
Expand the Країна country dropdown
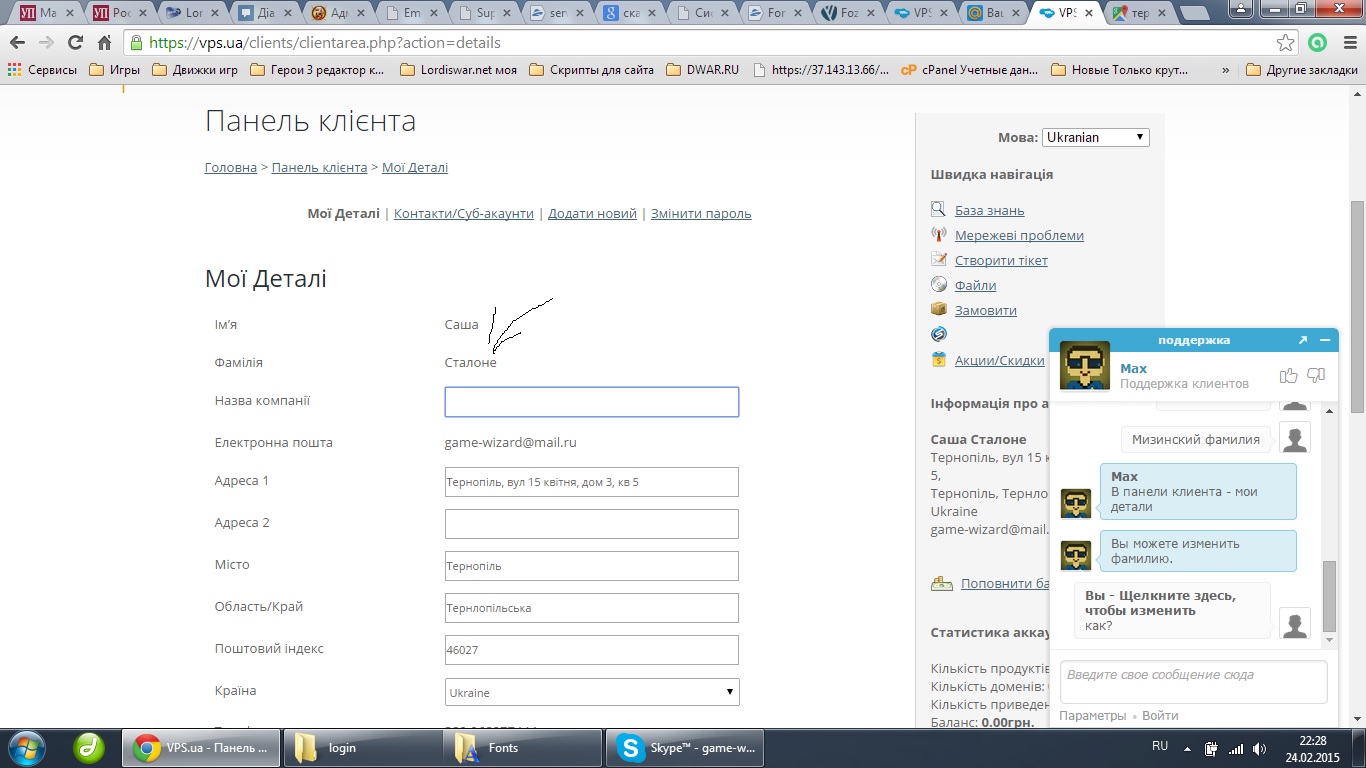click(592, 692)
